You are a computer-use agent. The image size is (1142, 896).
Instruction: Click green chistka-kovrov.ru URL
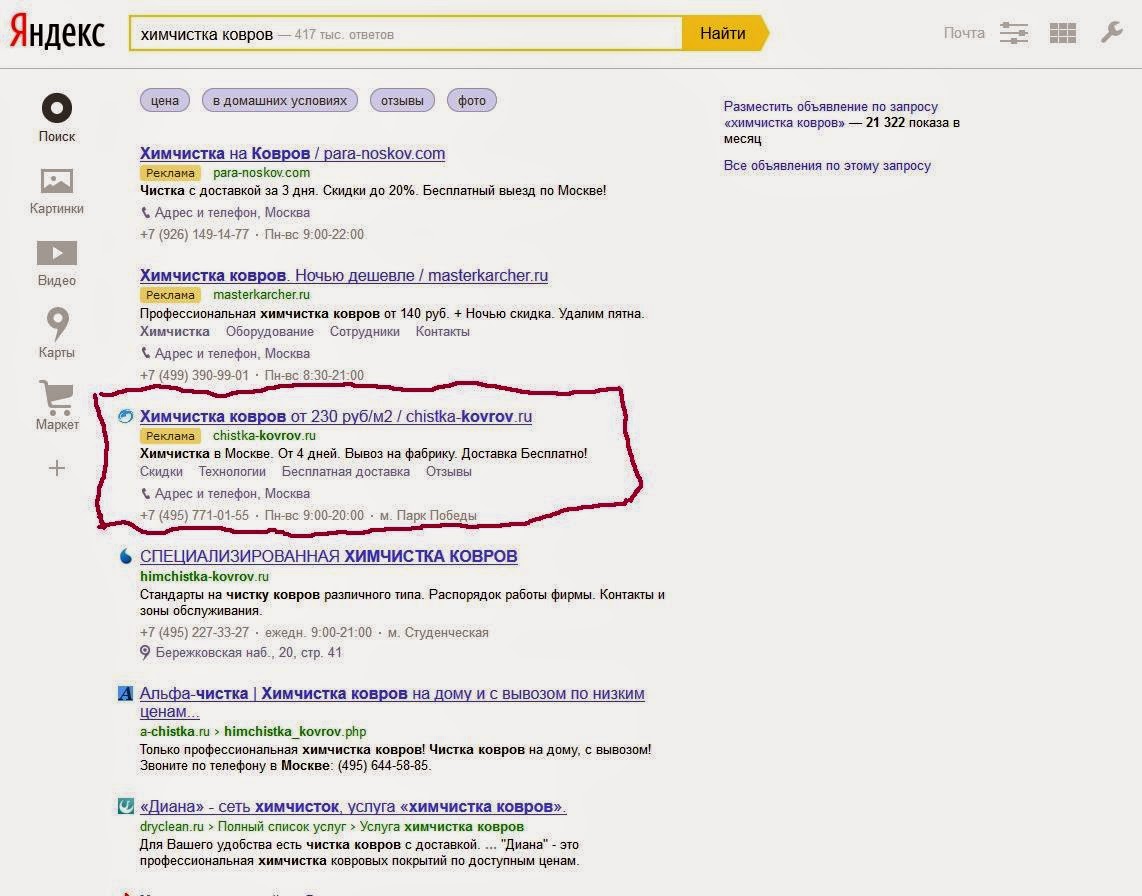pos(264,436)
